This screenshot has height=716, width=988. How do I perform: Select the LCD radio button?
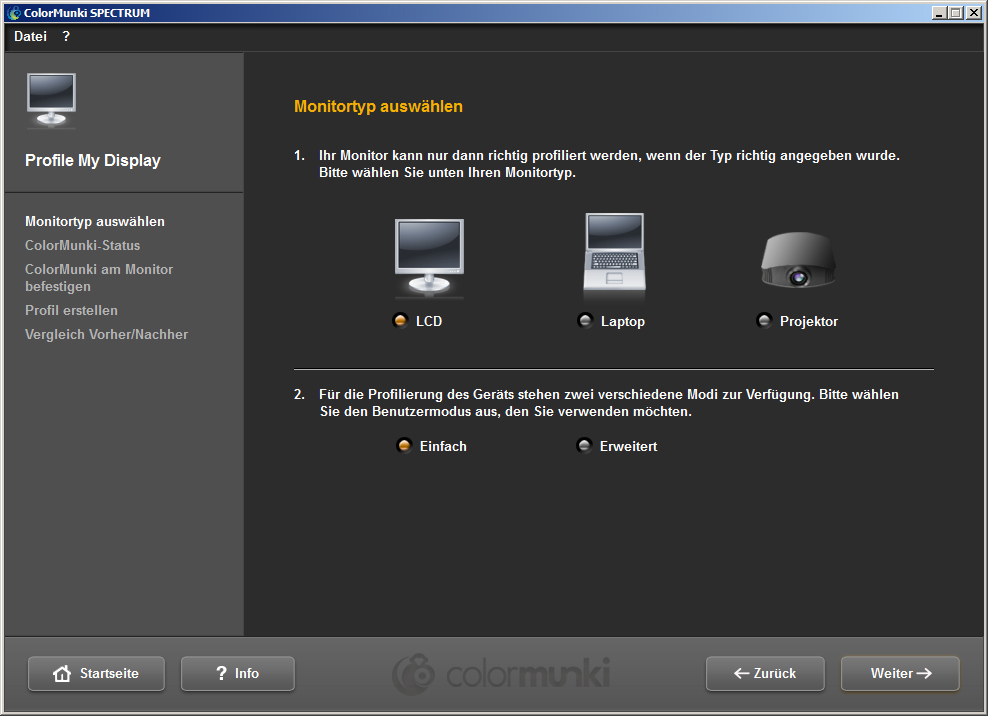[x=400, y=320]
